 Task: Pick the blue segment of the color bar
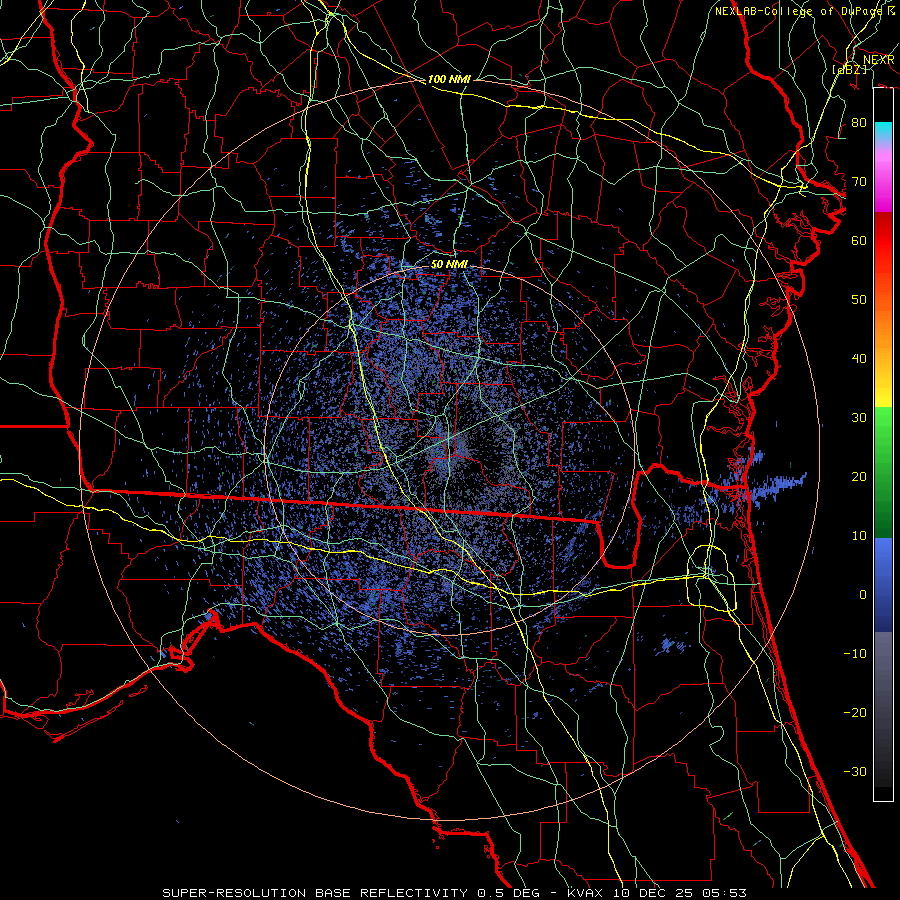(883, 584)
